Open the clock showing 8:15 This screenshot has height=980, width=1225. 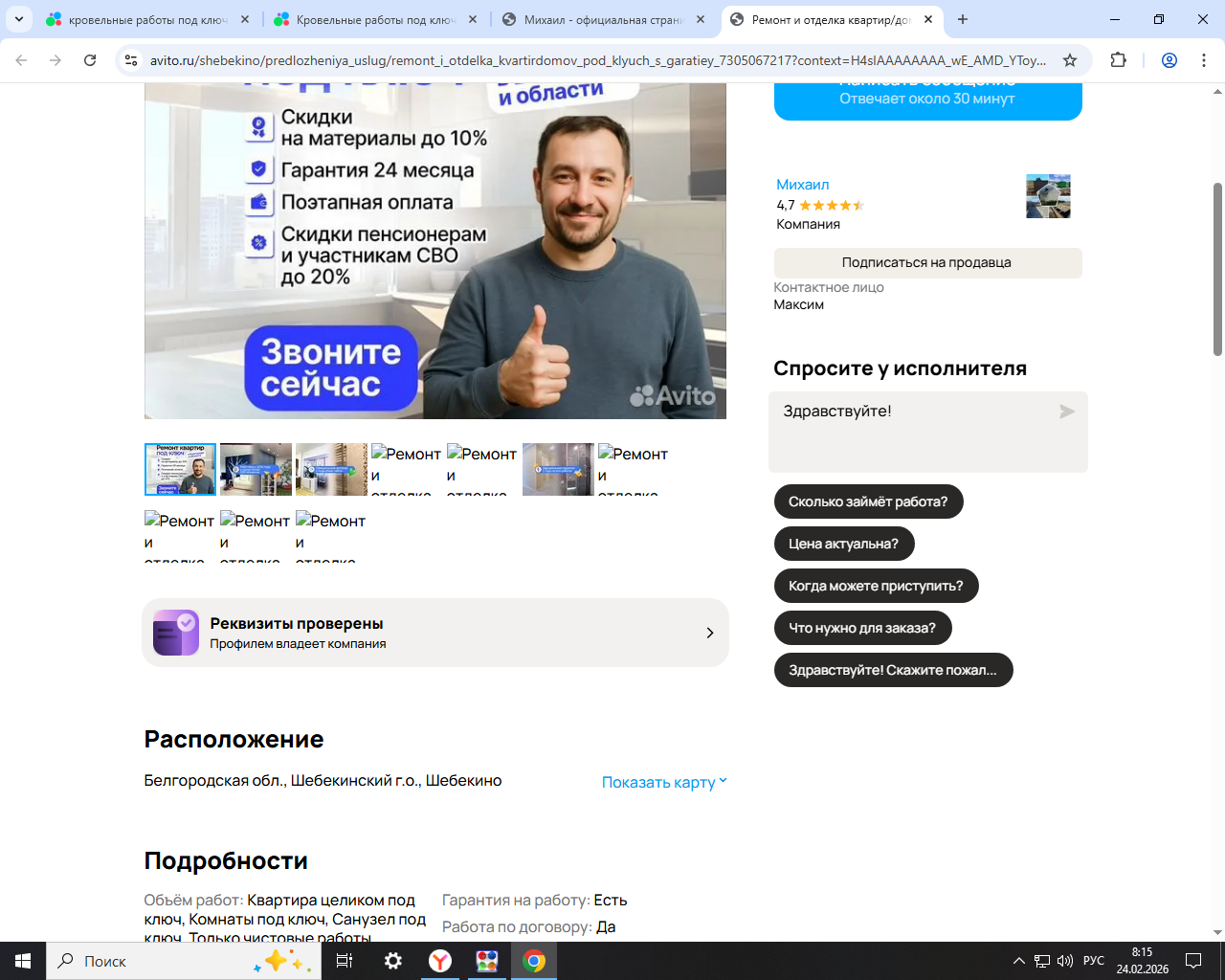tap(1142, 961)
